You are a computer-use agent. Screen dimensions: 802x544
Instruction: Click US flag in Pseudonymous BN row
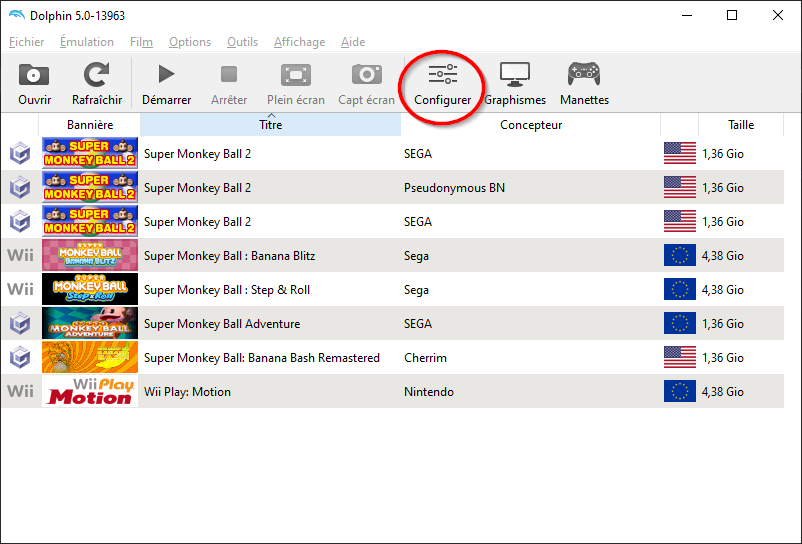click(x=680, y=188)
